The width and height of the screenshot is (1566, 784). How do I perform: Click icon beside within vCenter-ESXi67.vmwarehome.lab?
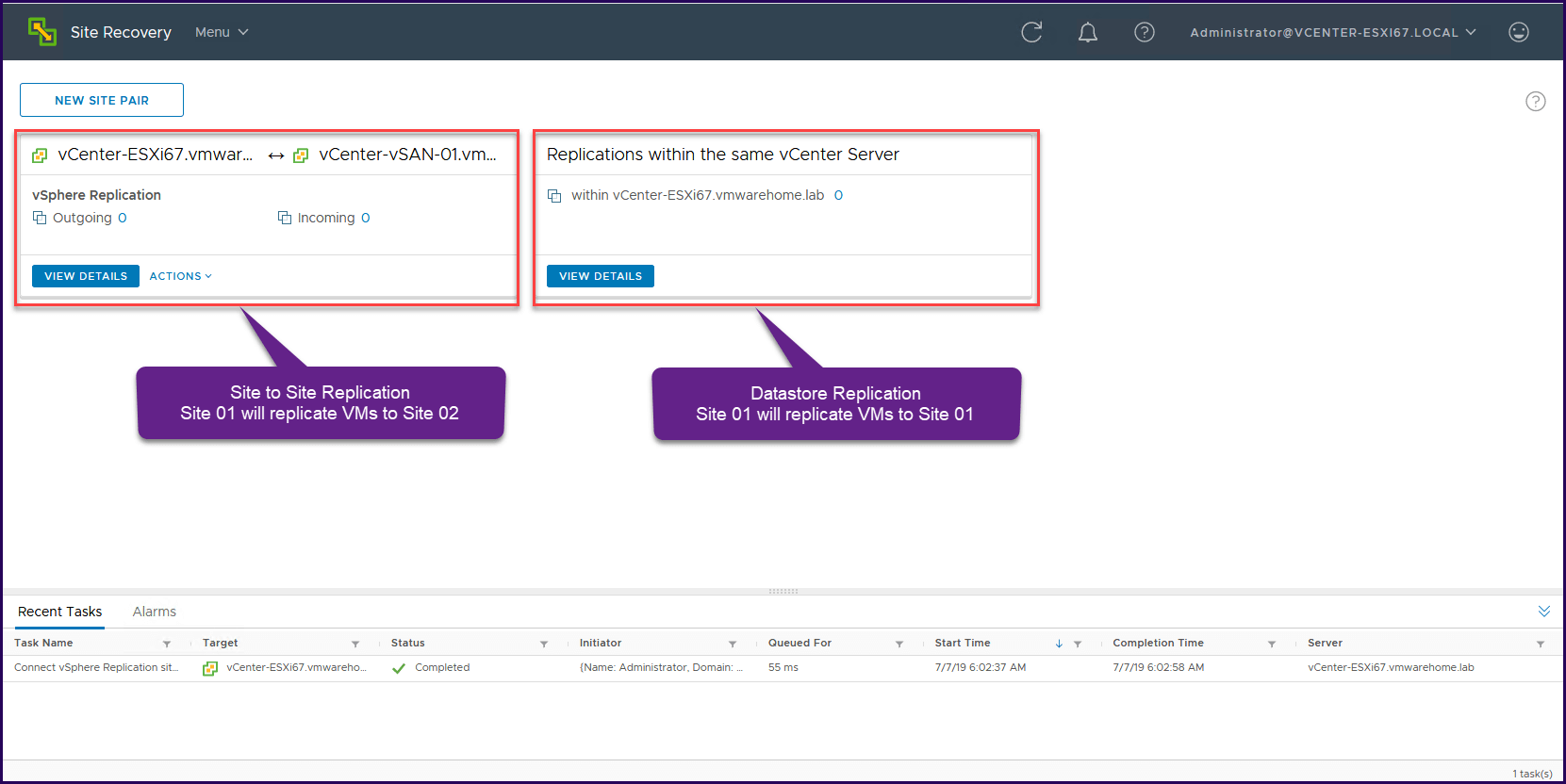(554, 195)
